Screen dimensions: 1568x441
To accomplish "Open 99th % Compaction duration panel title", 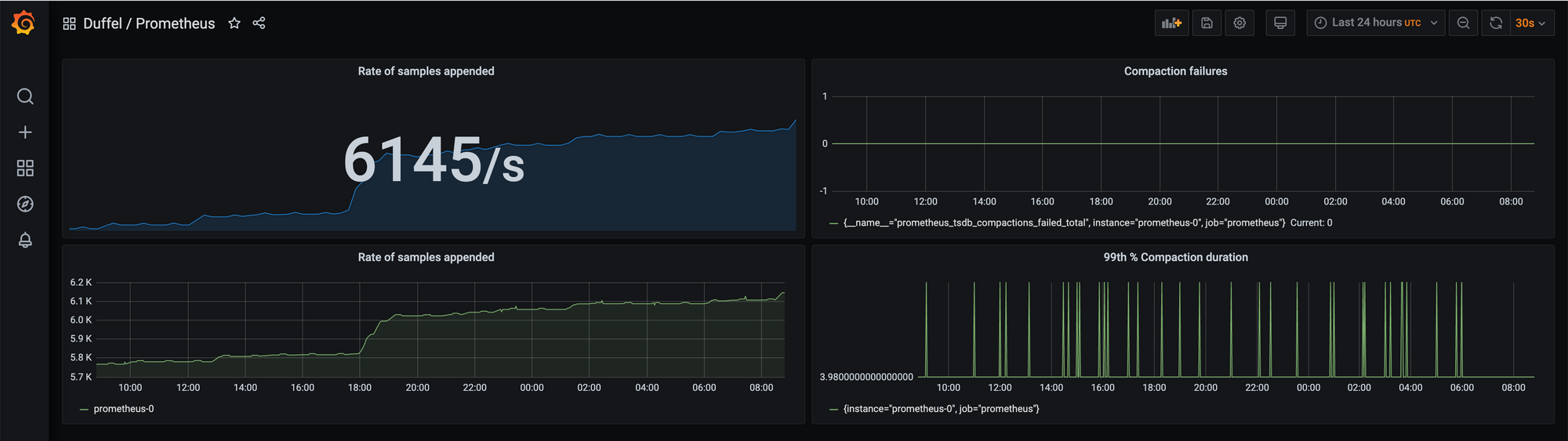I will click(x=1175, y=257).
